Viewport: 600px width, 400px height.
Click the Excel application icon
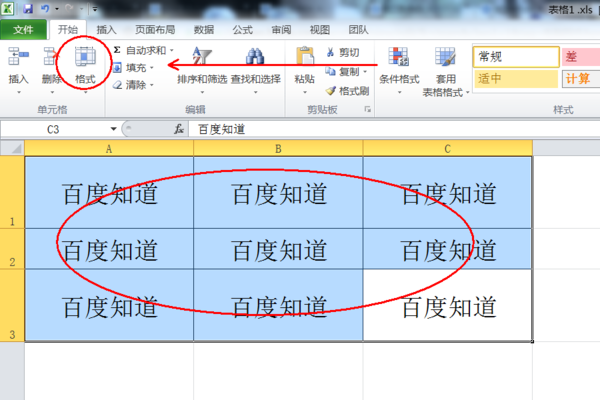(x=7, y=8)
